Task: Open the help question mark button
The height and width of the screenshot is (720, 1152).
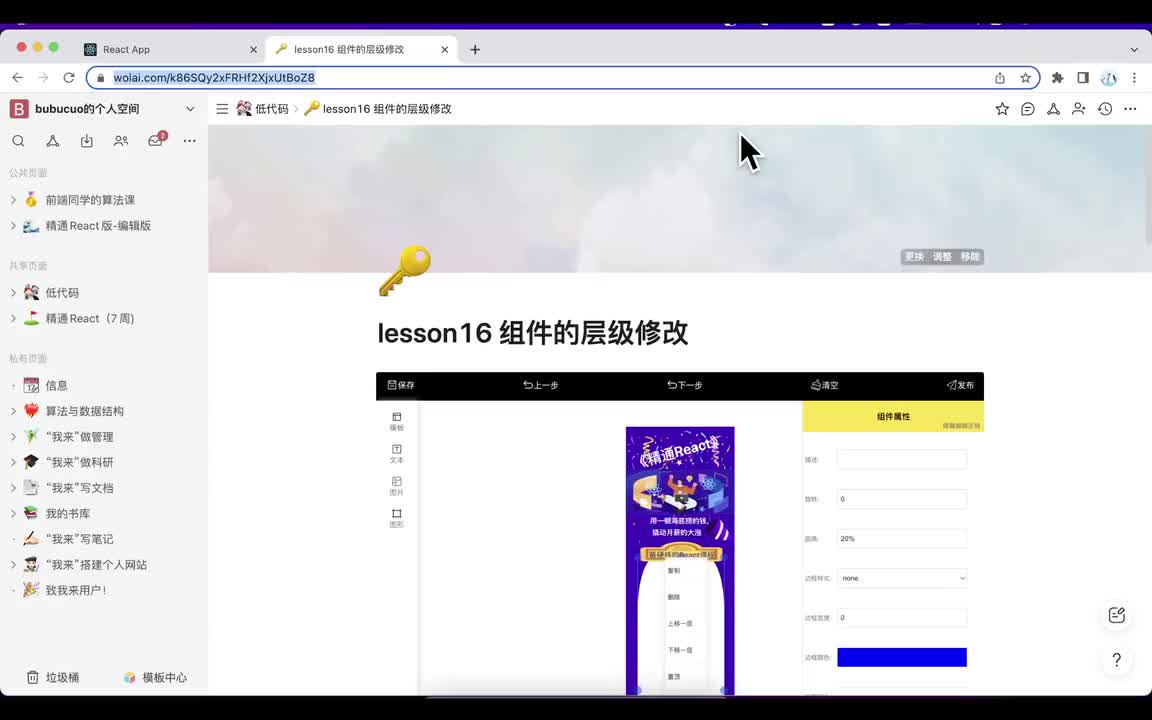Action: (1117, 660)
